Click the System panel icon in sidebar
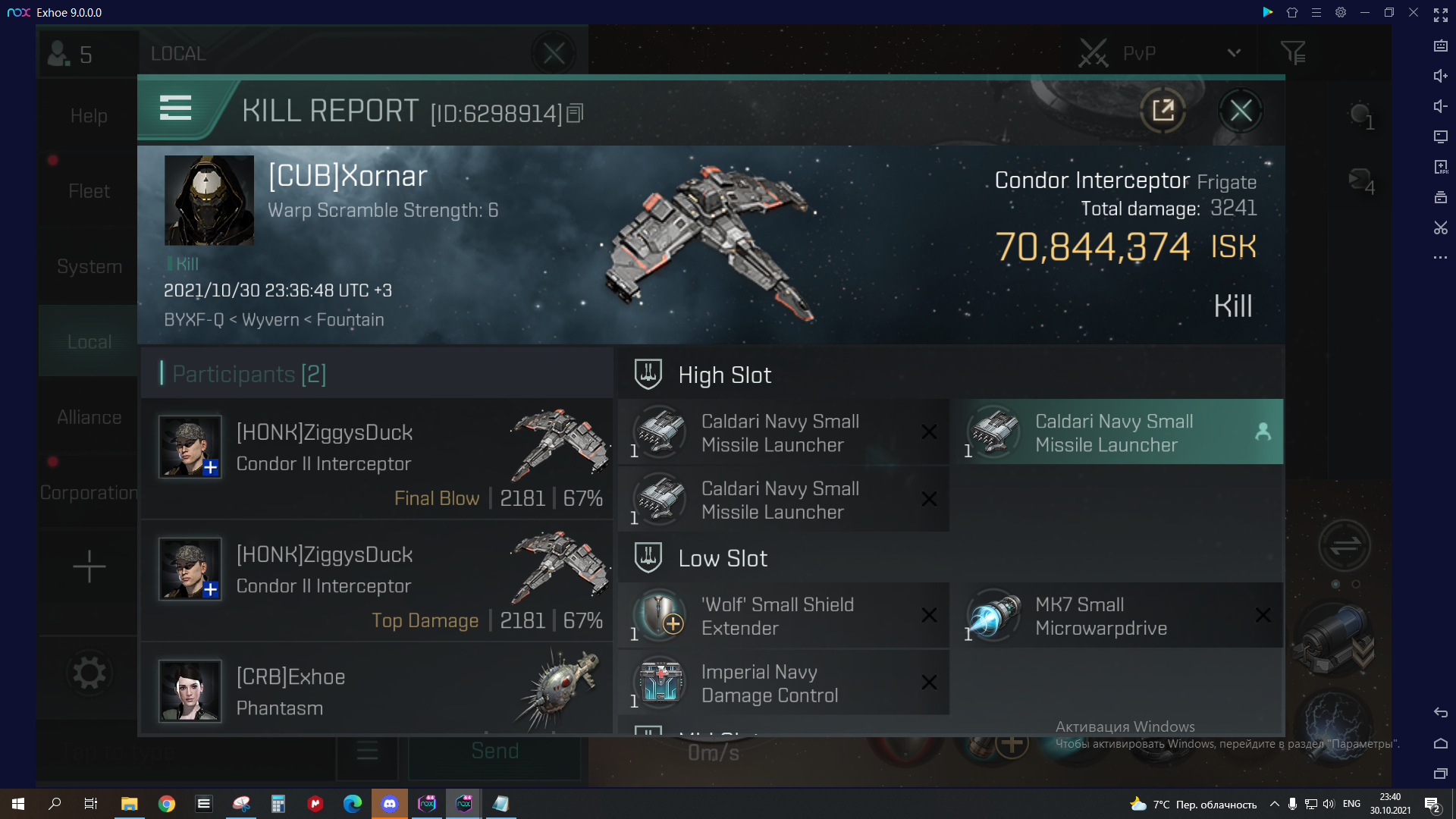Screen dimensions: 1456x819 click(x=89, y=265)
